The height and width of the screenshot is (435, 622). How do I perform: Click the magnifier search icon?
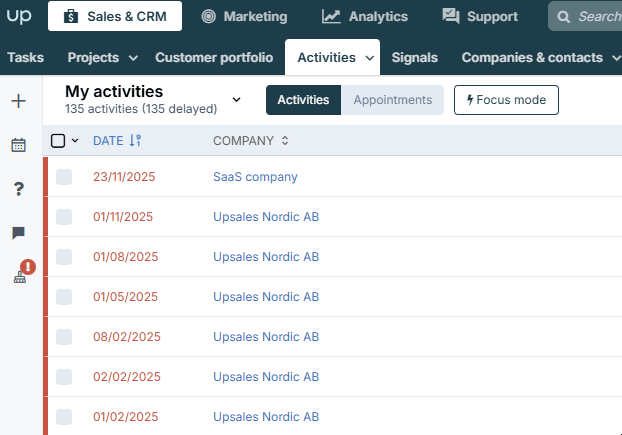coord(563,17)
